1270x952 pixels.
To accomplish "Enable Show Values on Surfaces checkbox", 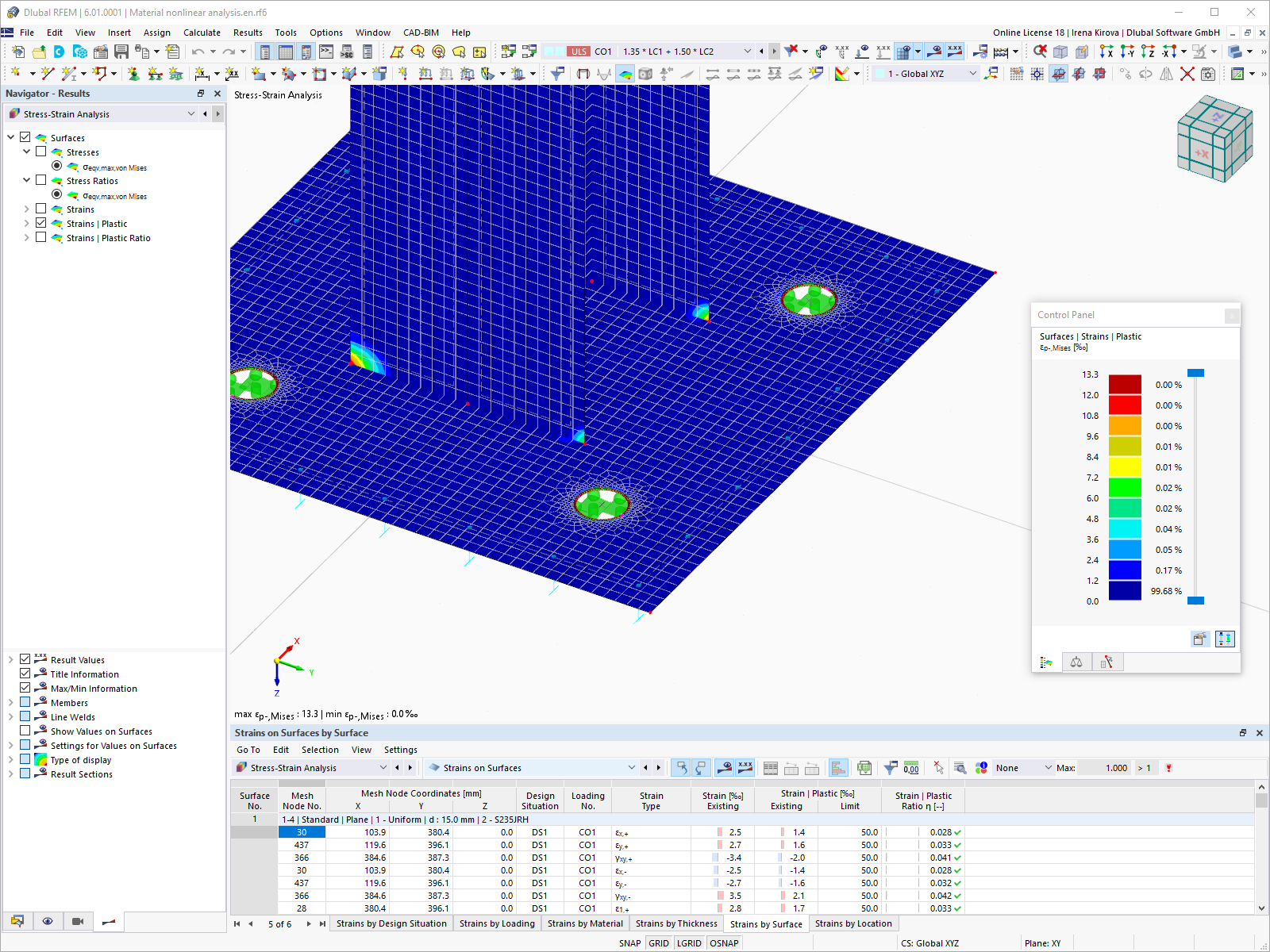I will pyautogui.click(x=25, y=731).
